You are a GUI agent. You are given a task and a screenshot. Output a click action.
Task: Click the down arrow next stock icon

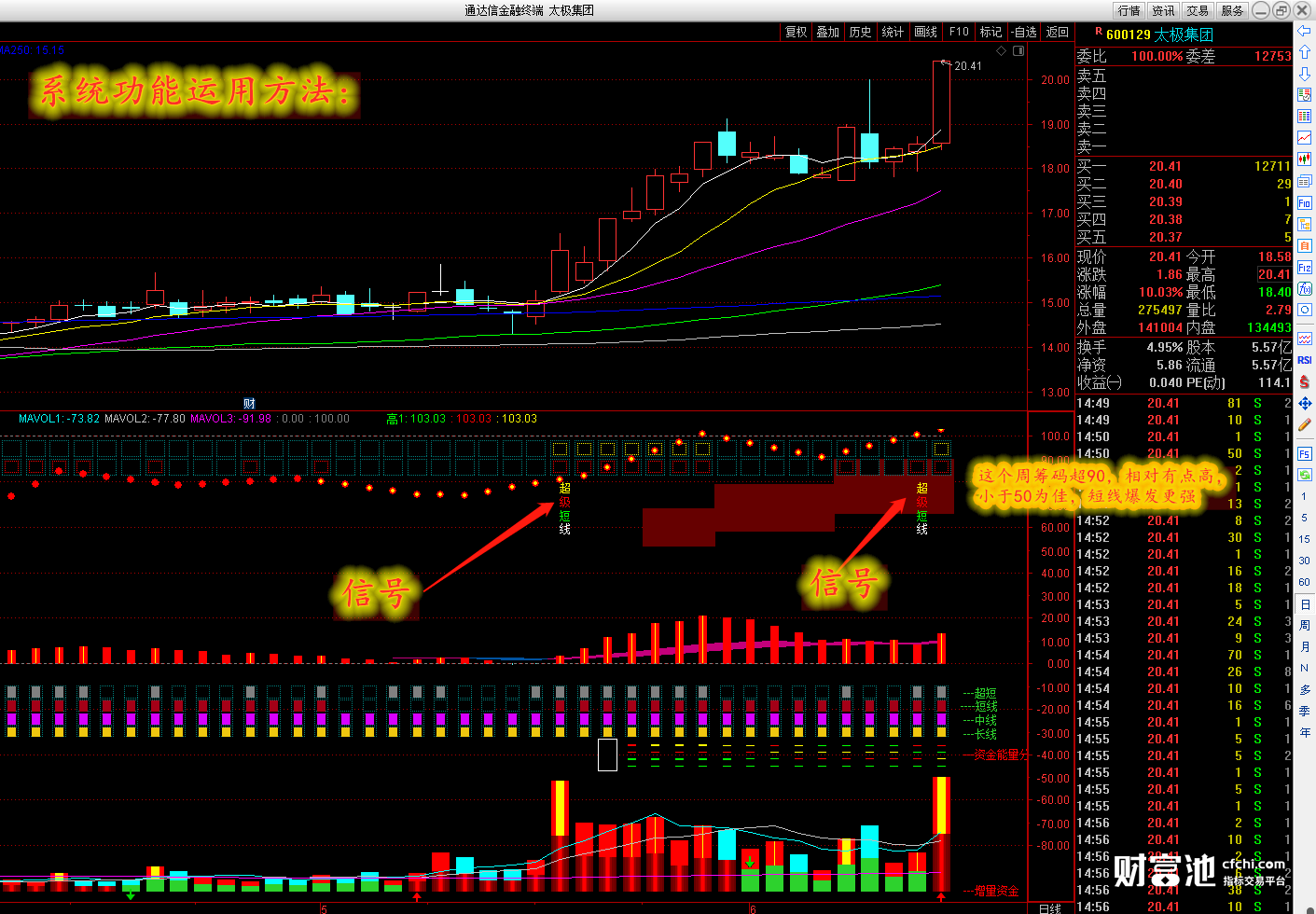point(1305,74)
